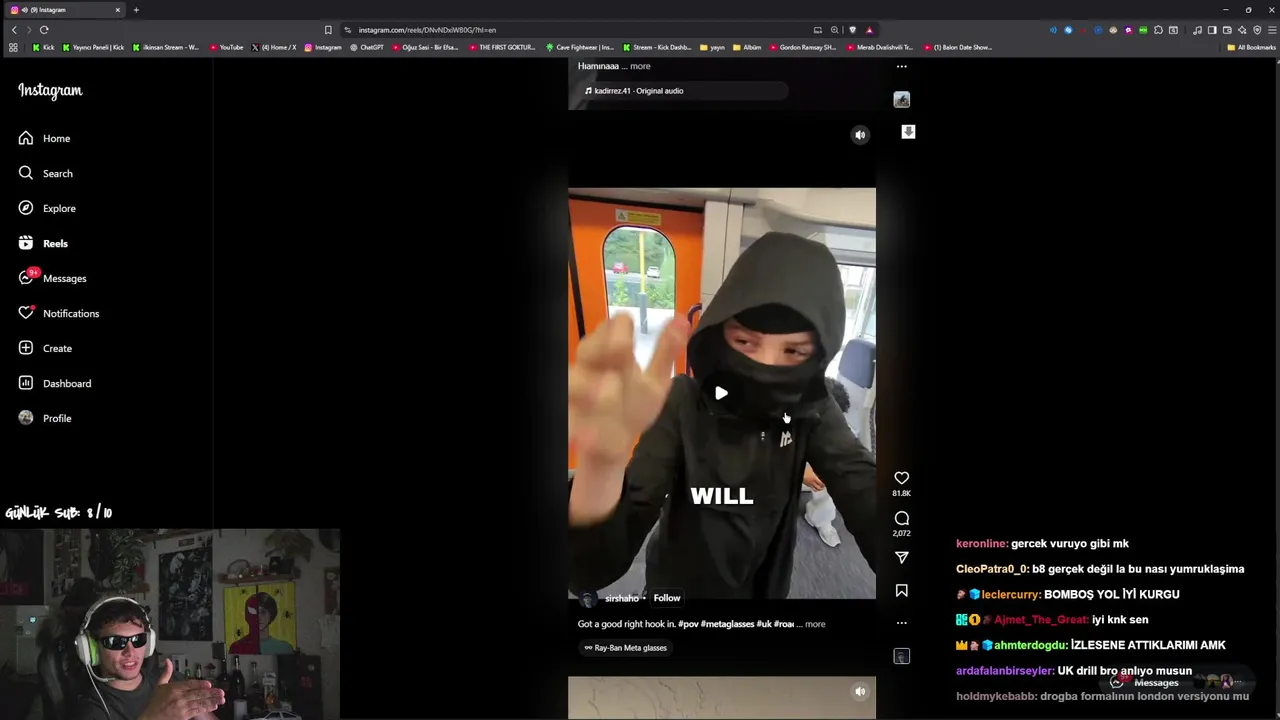Click the apps grid icon in bookmarks bar
The height and width of the screenshot is (720, 1280).
pyautogui.click(x=13, y=47)
